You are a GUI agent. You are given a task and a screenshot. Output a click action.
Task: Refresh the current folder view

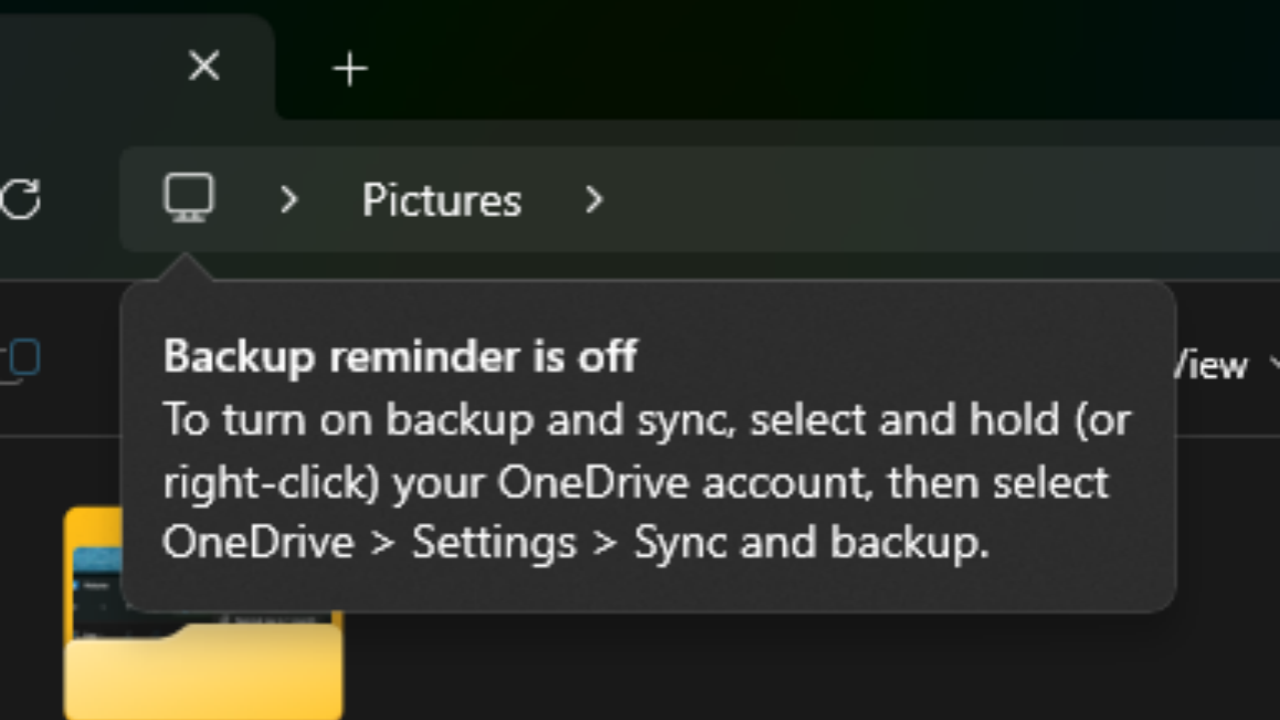(20, 199)
